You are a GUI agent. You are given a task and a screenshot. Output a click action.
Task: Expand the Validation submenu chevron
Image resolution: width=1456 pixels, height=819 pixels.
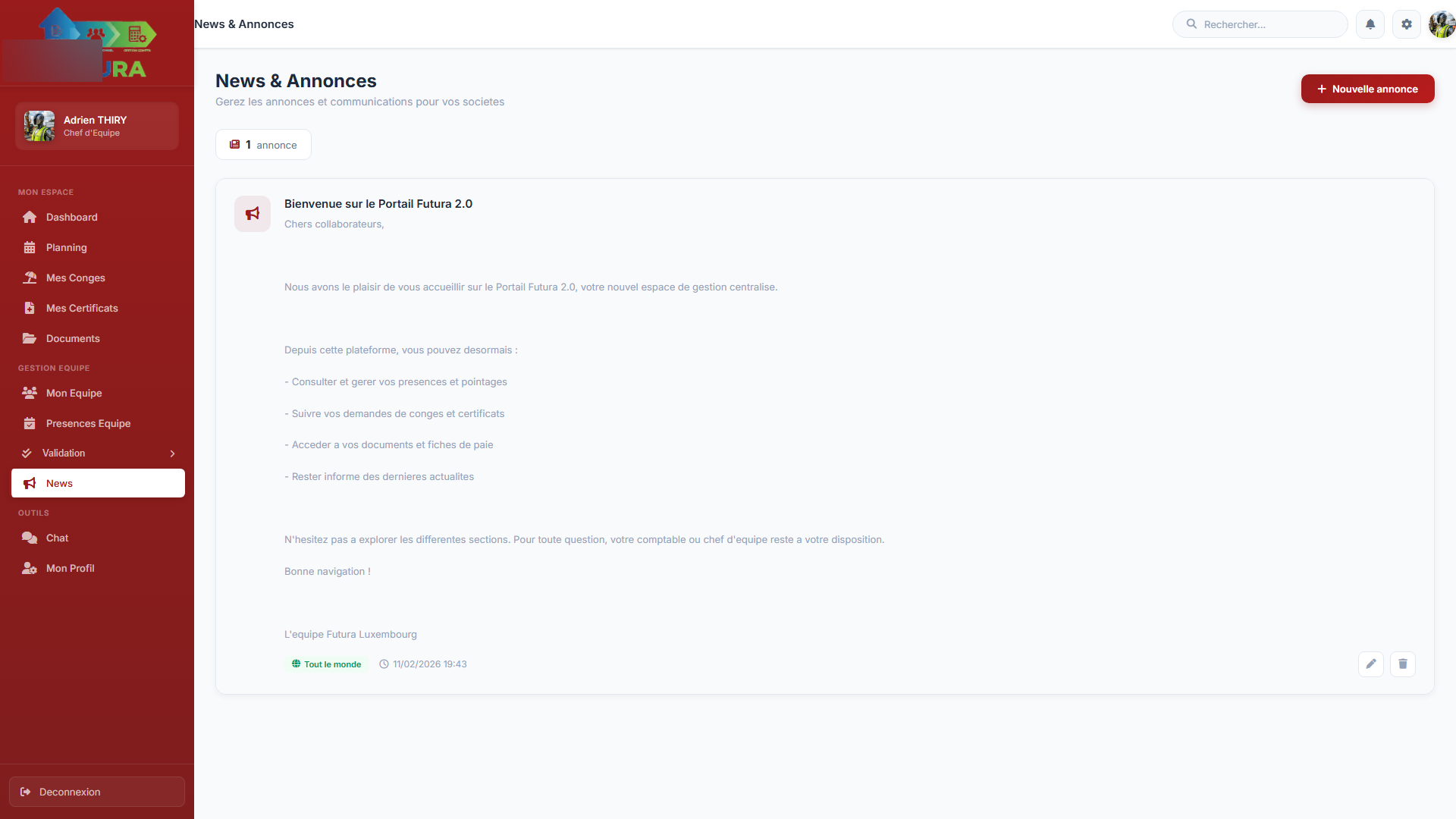tap(172, 453)
